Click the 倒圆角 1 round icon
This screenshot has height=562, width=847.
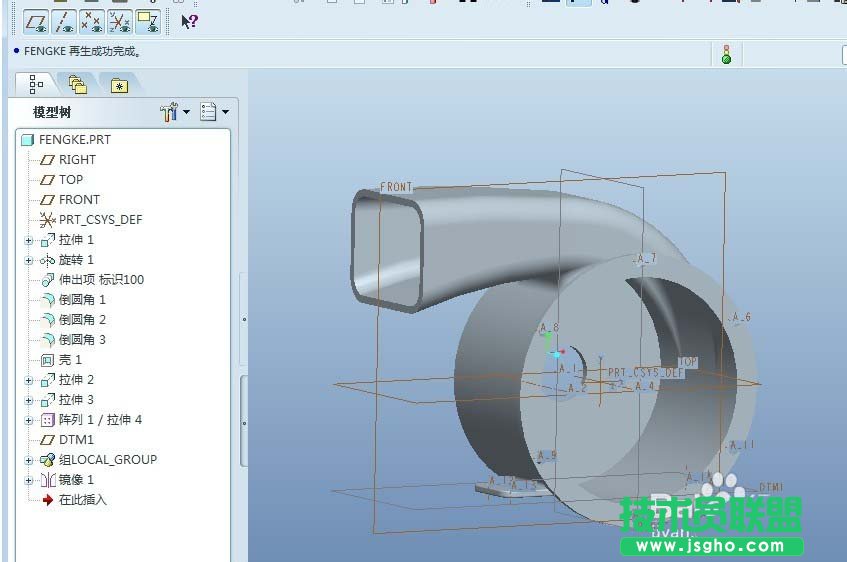tap(48, 300)
